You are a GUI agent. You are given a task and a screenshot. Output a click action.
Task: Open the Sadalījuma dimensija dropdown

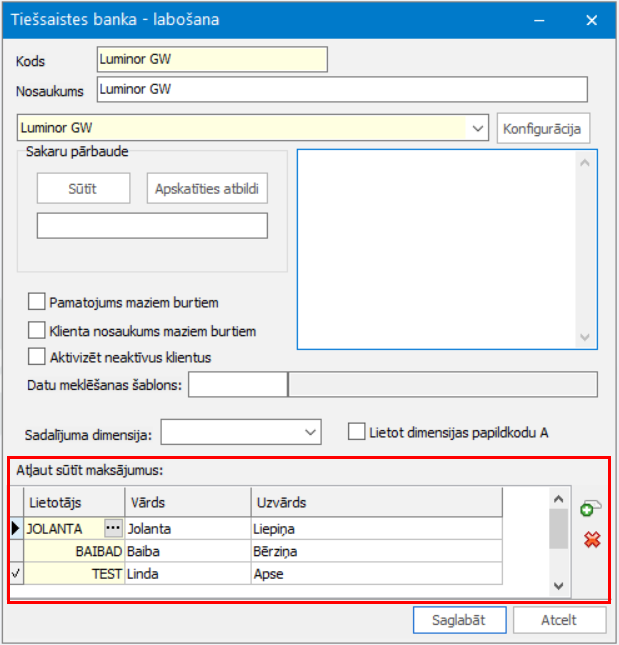click(x=311, y=432)
